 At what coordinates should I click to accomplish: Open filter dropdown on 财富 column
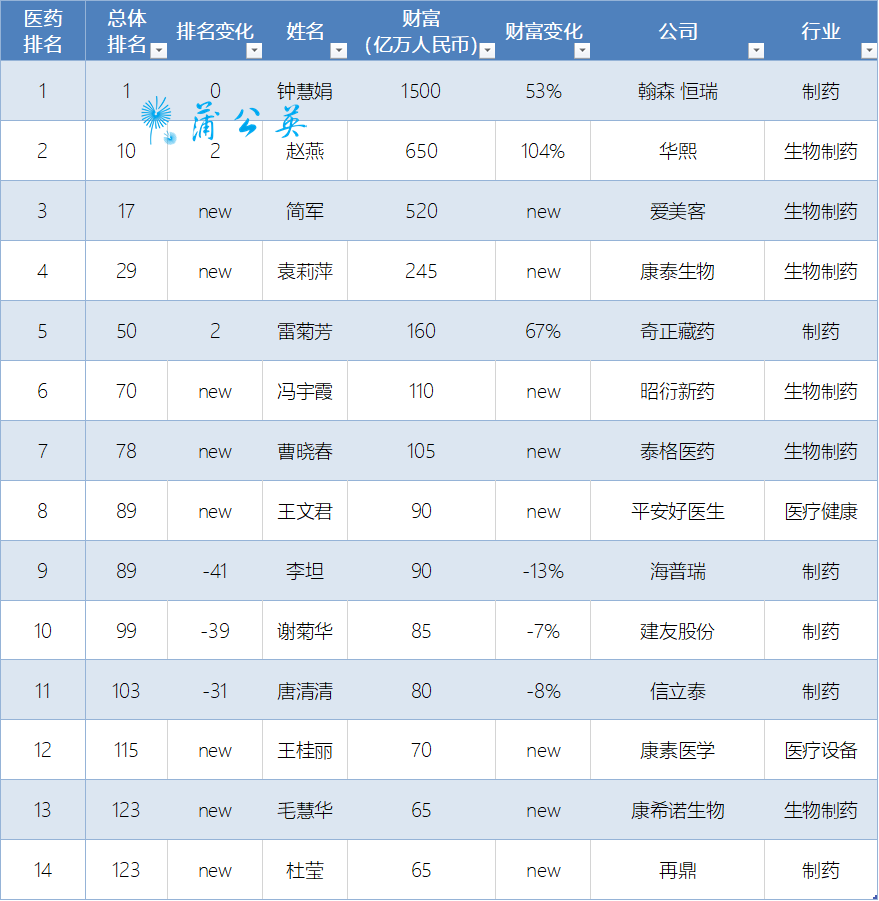click(x=487, y=51)
